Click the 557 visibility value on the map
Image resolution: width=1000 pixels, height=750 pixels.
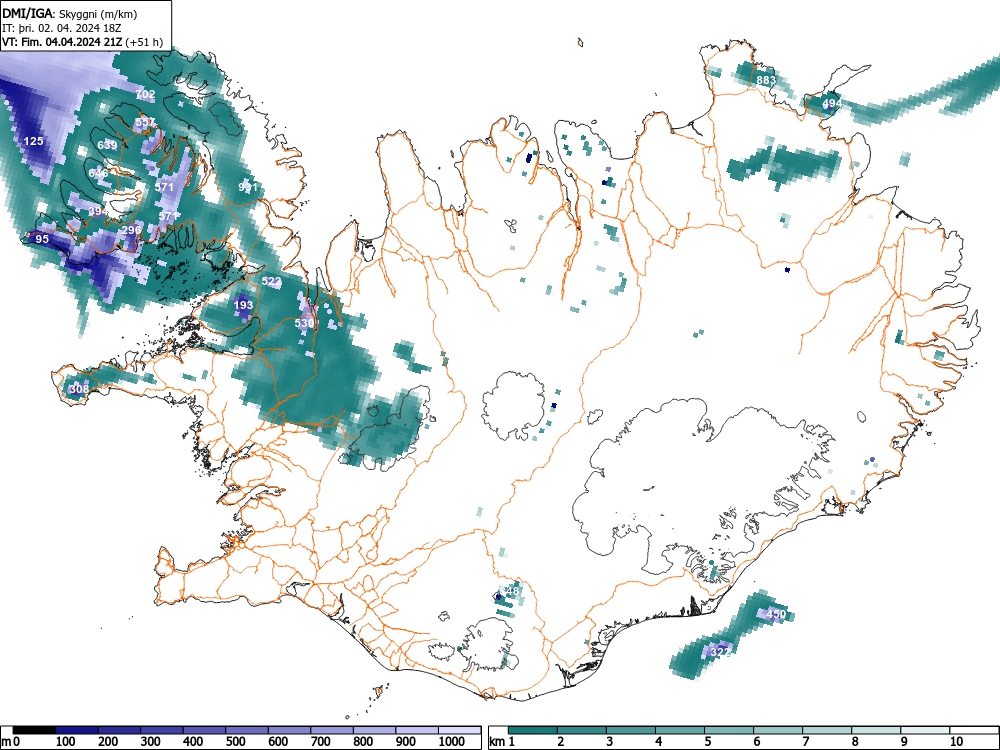tap(145, 122)
